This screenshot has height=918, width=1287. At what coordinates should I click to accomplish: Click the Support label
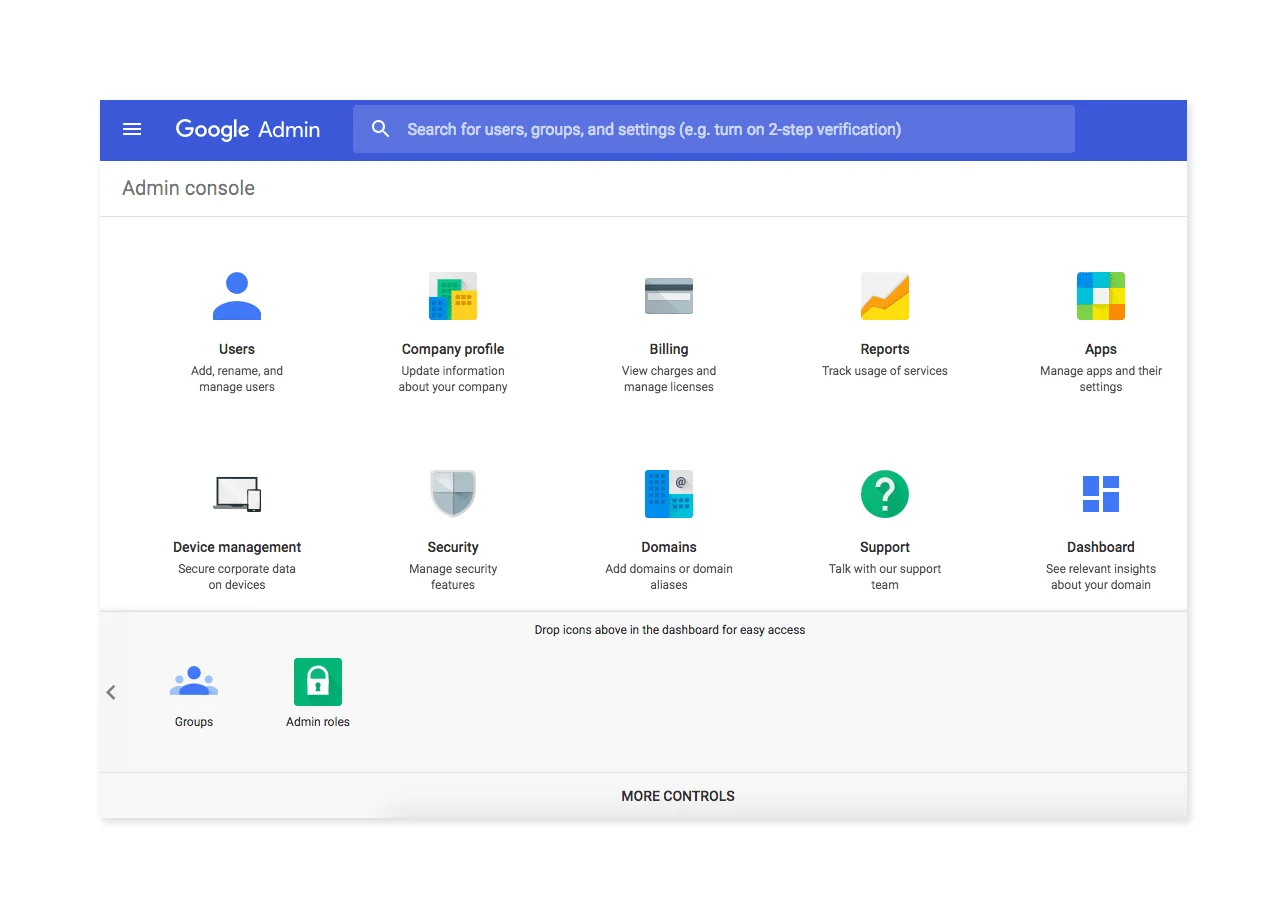885,547
